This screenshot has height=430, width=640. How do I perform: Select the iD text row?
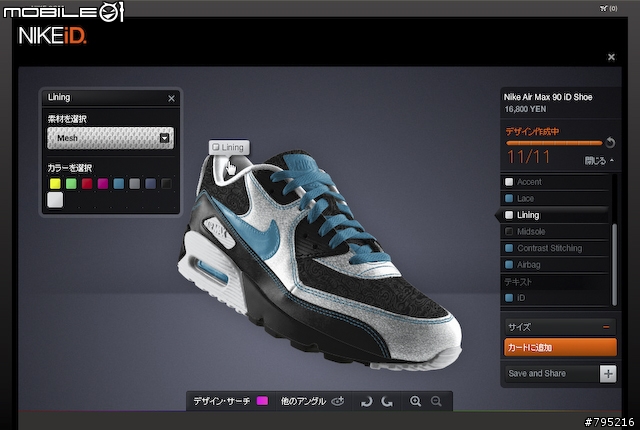[555, 298]
